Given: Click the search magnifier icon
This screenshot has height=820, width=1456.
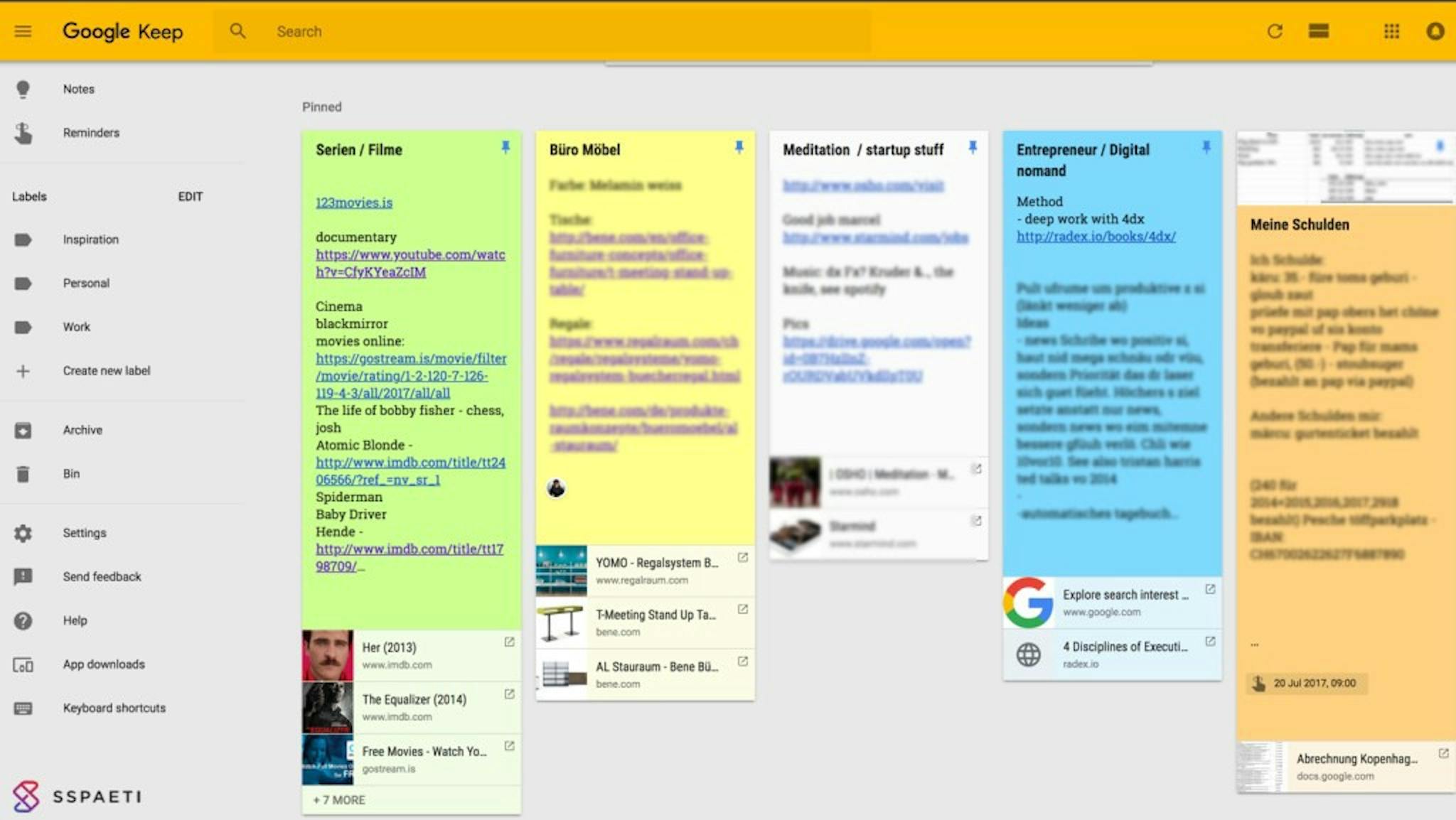Looking at the screenshot, I should tap(237, 31).
